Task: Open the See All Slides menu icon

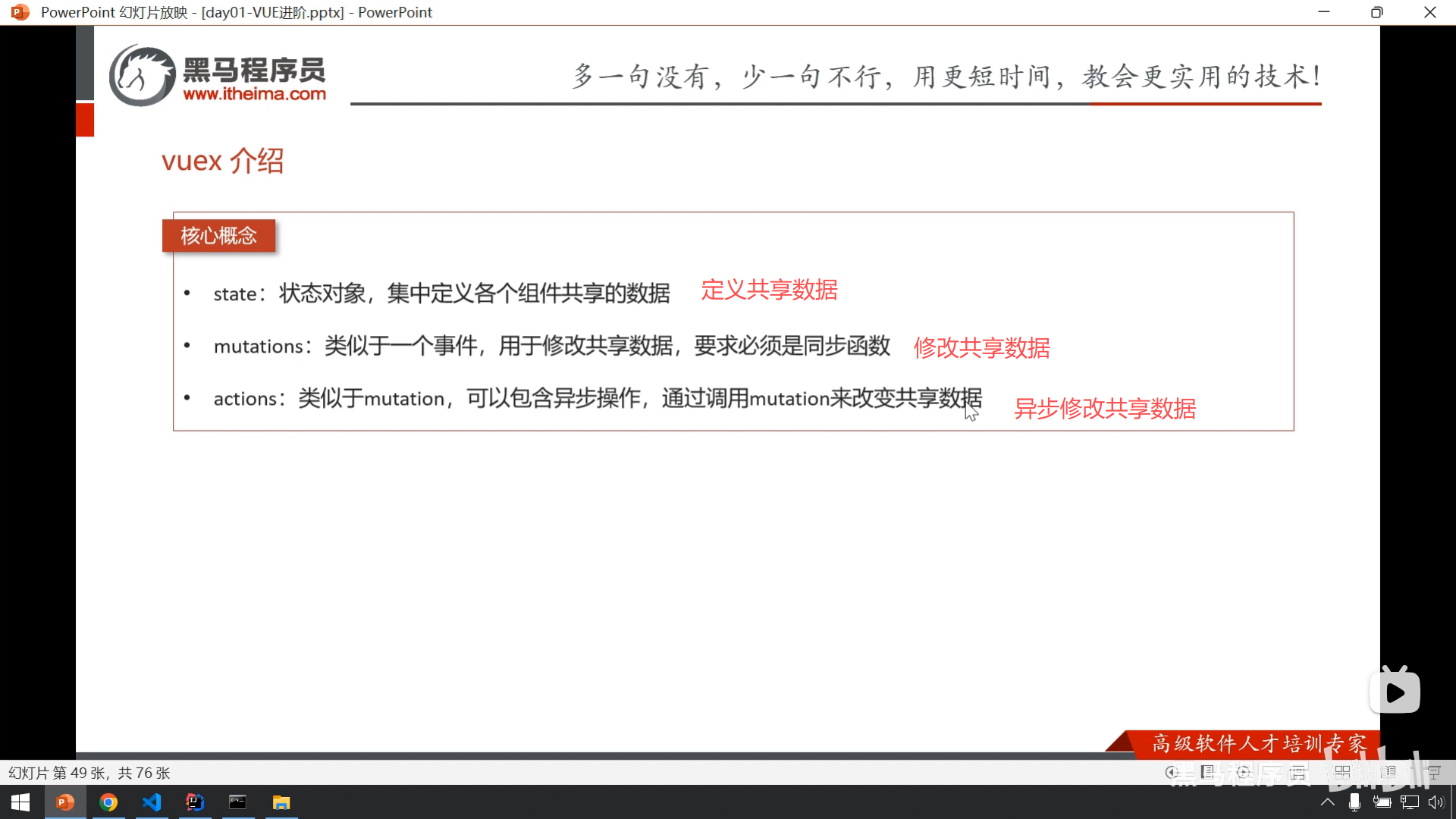Action: 1207,772
